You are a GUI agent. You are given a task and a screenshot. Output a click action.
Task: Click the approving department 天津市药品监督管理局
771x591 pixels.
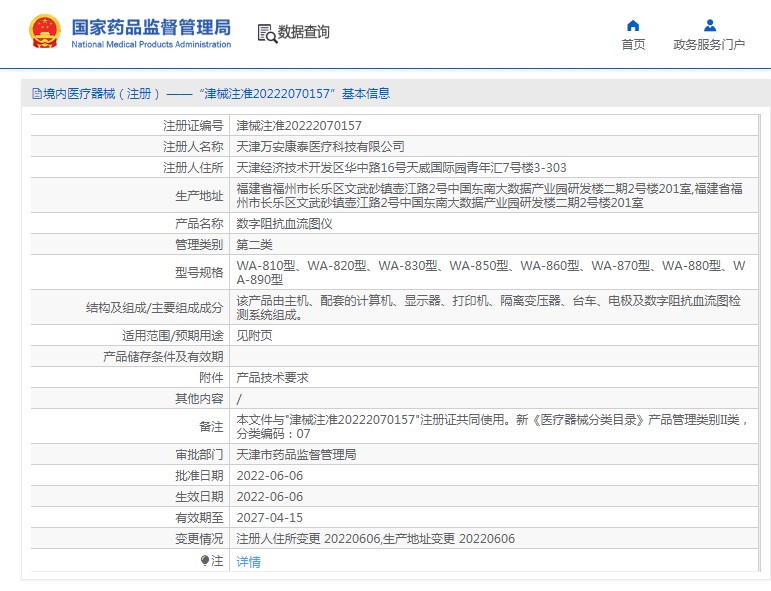click(x=296, y=454)
